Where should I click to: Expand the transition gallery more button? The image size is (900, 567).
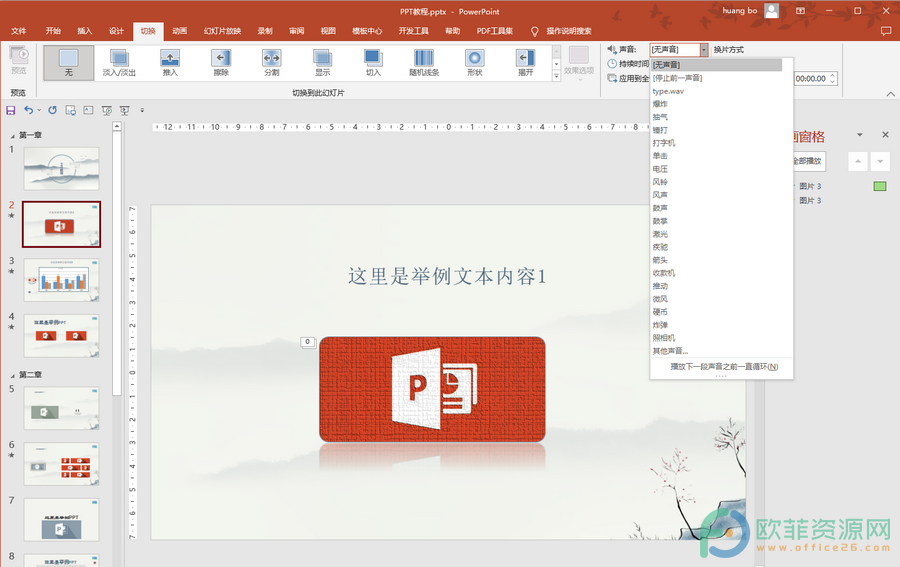(x=556, y=76)
